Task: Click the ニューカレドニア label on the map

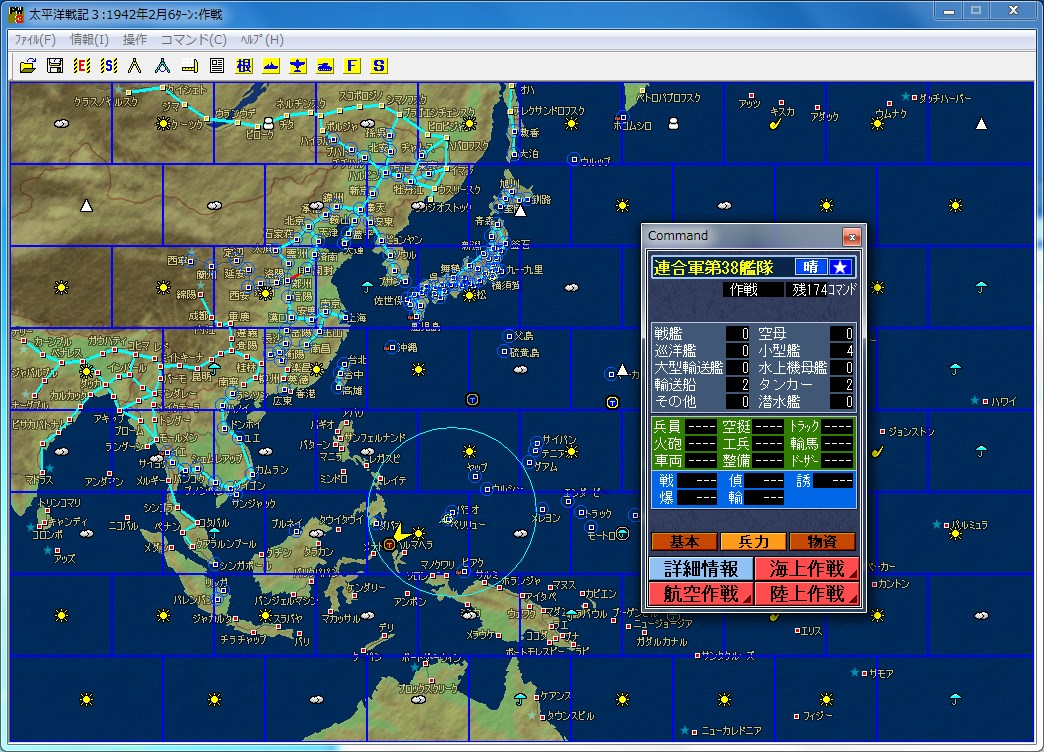Action: point(731,731)
